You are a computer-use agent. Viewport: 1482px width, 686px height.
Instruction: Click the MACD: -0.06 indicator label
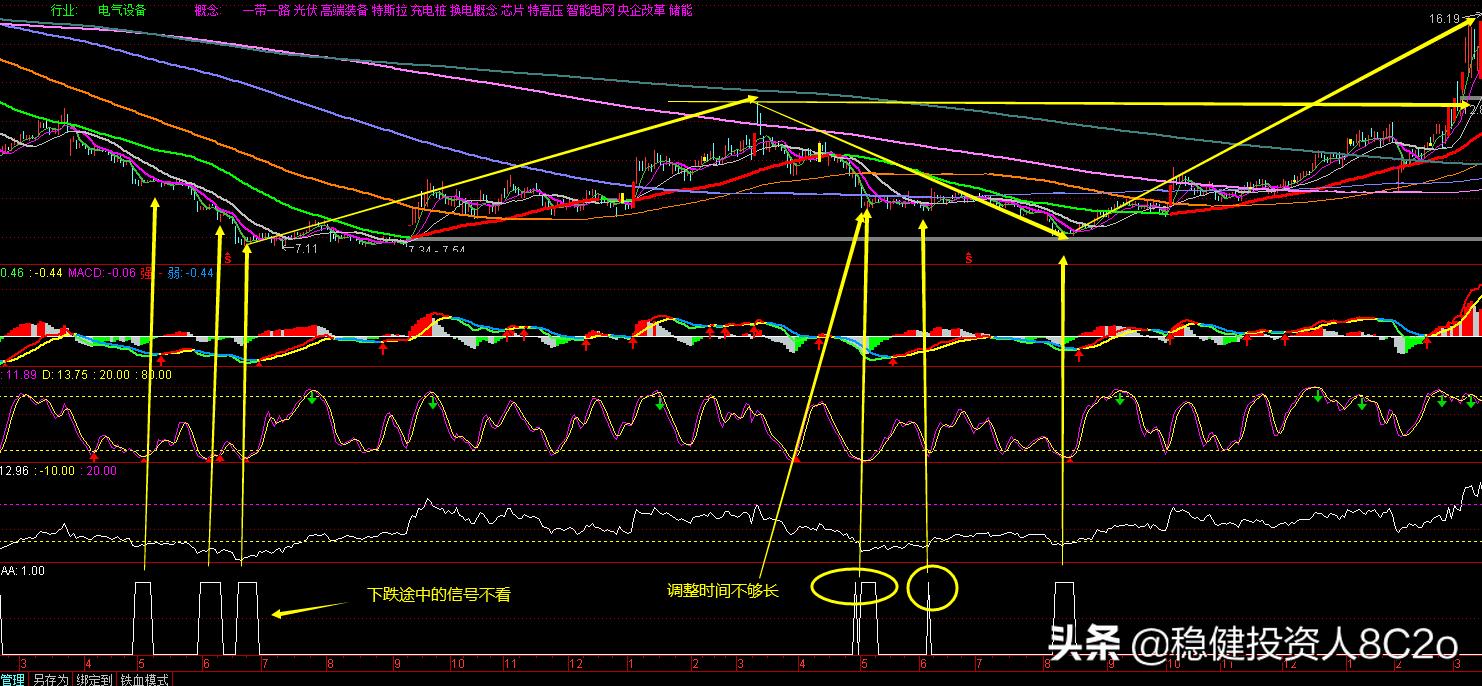coord(101,273)
